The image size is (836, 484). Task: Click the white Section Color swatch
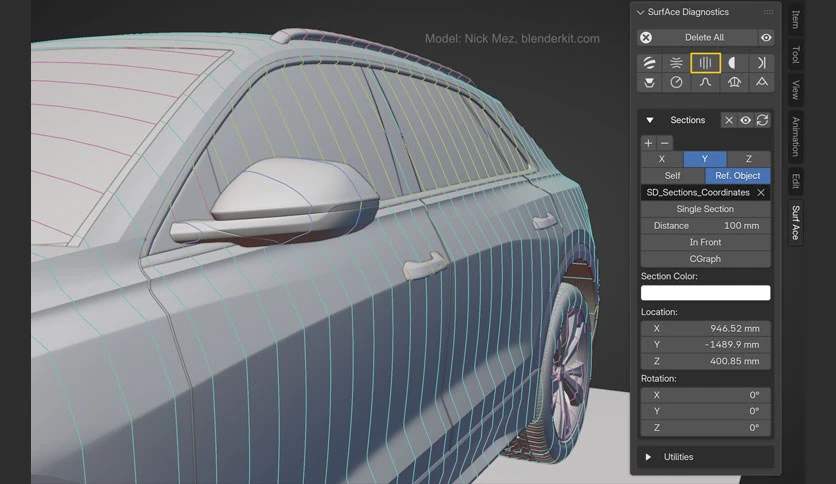tap(705, 293)
